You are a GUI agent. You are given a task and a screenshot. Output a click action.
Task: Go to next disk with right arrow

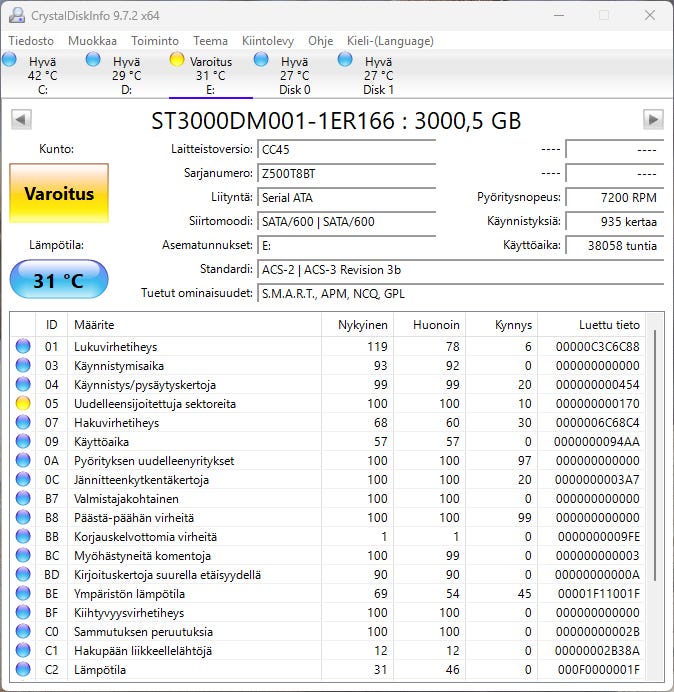(x=653, y=120)
